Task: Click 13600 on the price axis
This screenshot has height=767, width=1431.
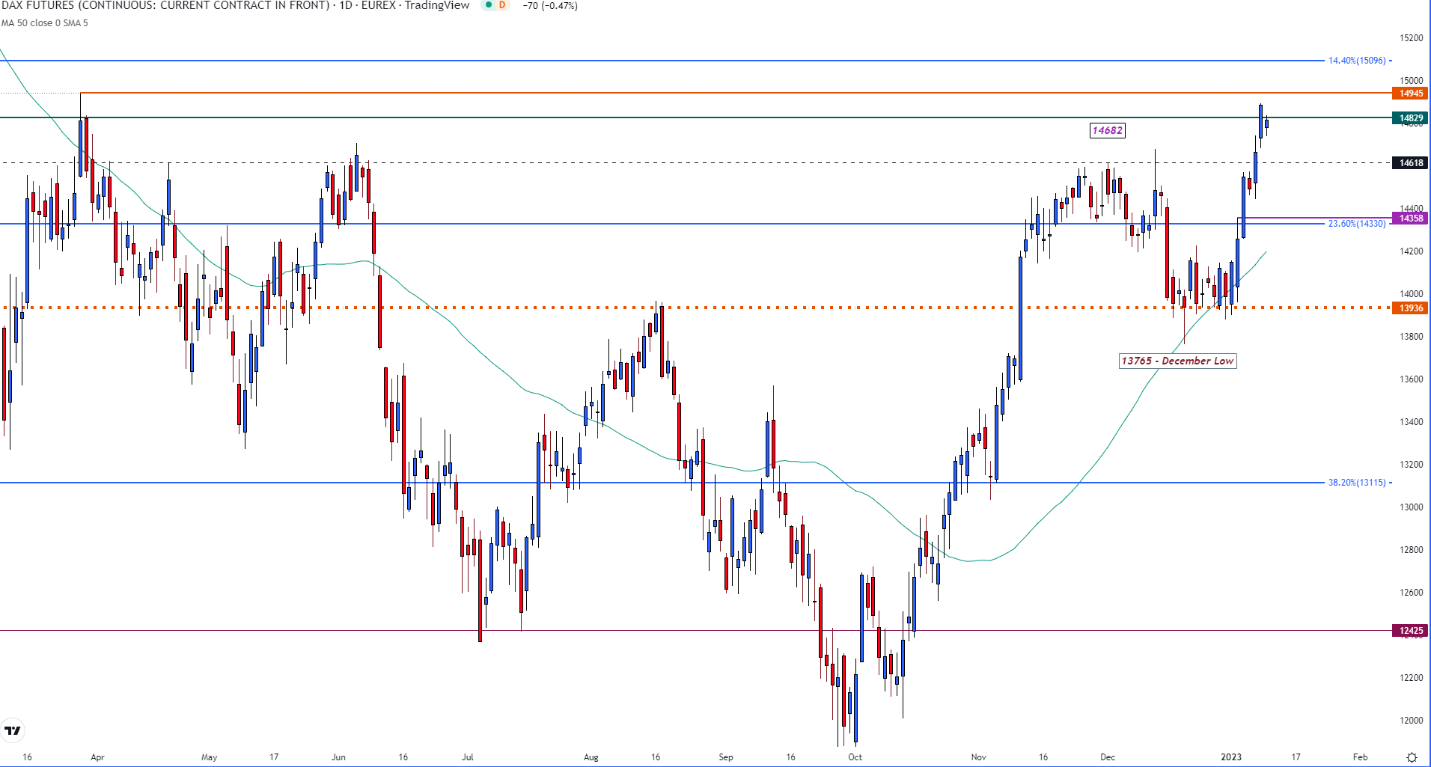Action: [1412, 379]
